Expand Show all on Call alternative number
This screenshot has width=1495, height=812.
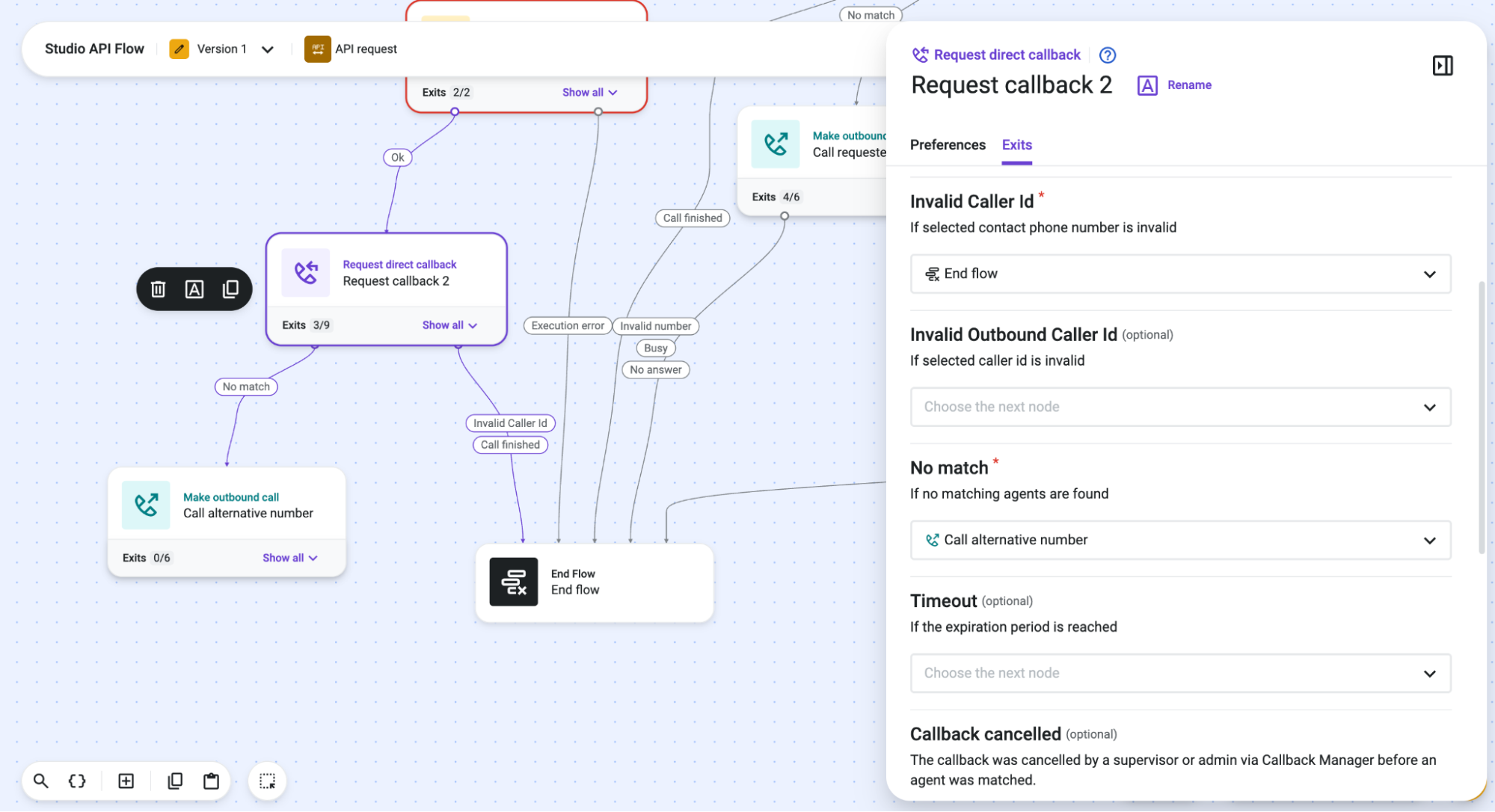tap(290, 558)
